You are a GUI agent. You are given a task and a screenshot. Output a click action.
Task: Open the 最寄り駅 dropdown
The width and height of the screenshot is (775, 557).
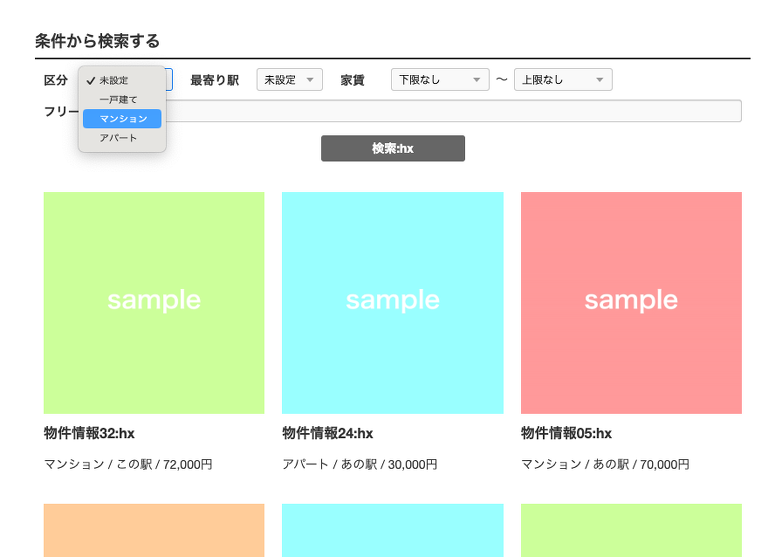pyautogui.click(x=289, y=80)
